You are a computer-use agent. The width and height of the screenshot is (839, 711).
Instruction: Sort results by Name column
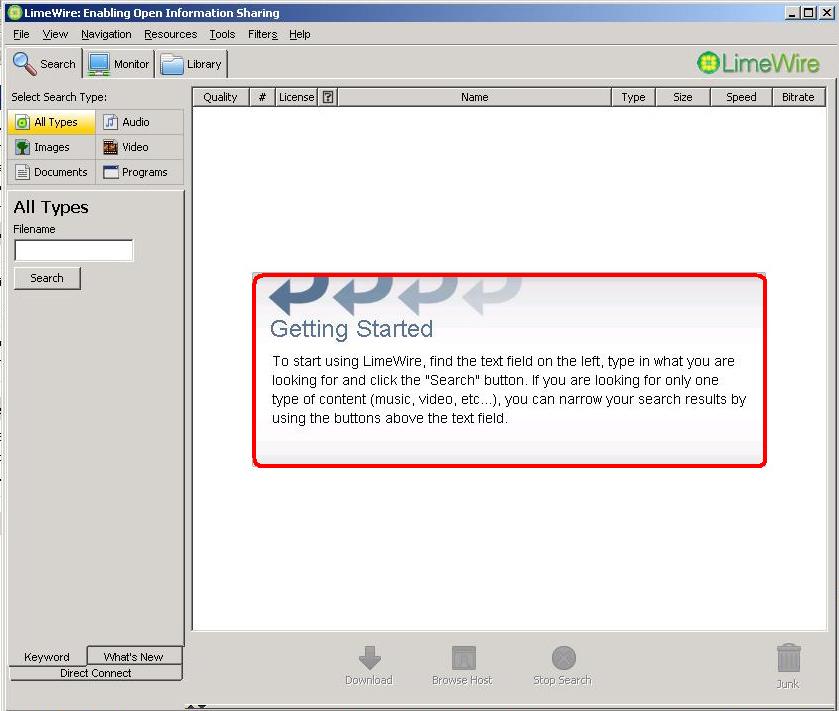coord(475,97)
